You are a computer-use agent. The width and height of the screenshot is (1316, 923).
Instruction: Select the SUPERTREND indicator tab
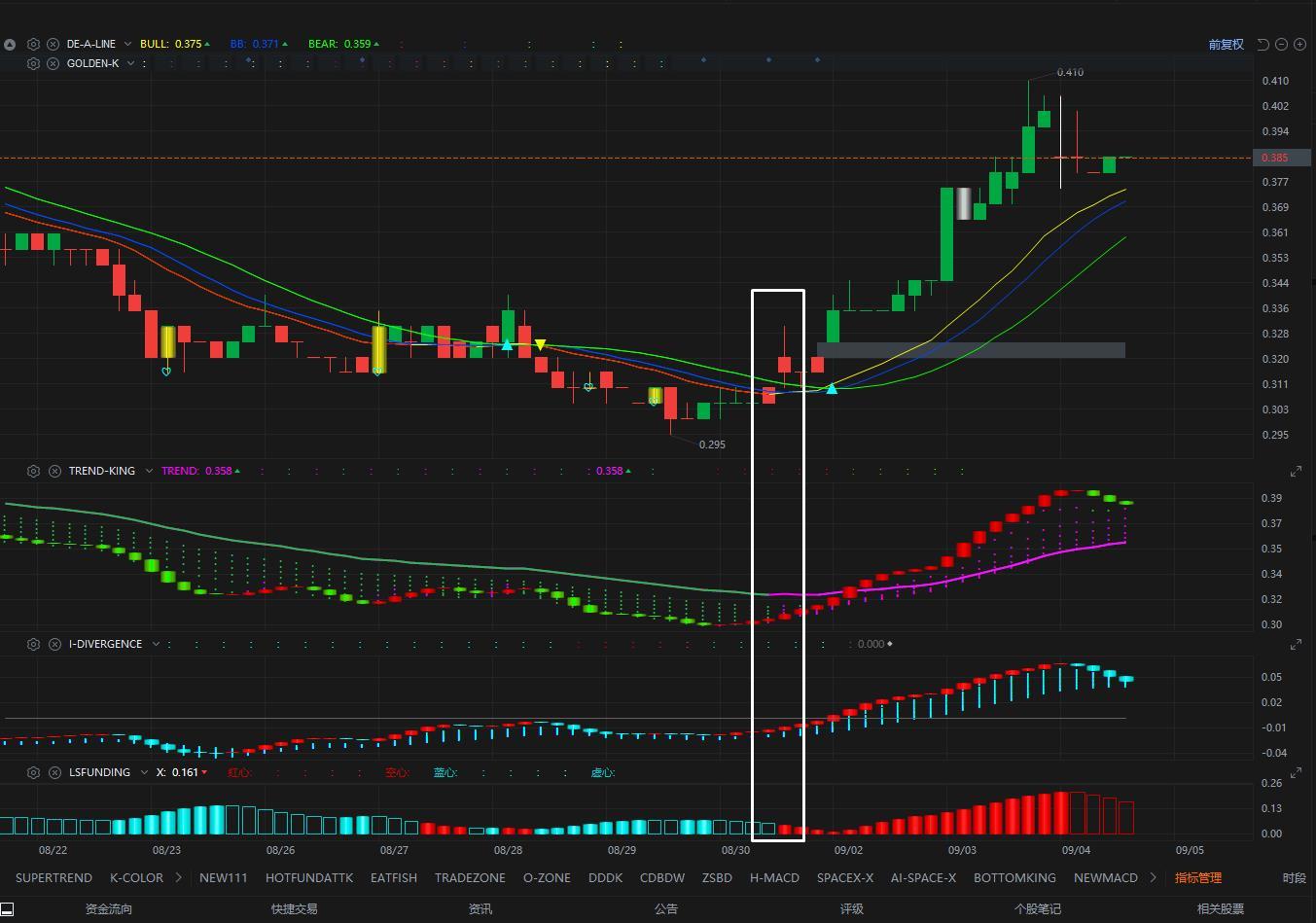point(53,877)
